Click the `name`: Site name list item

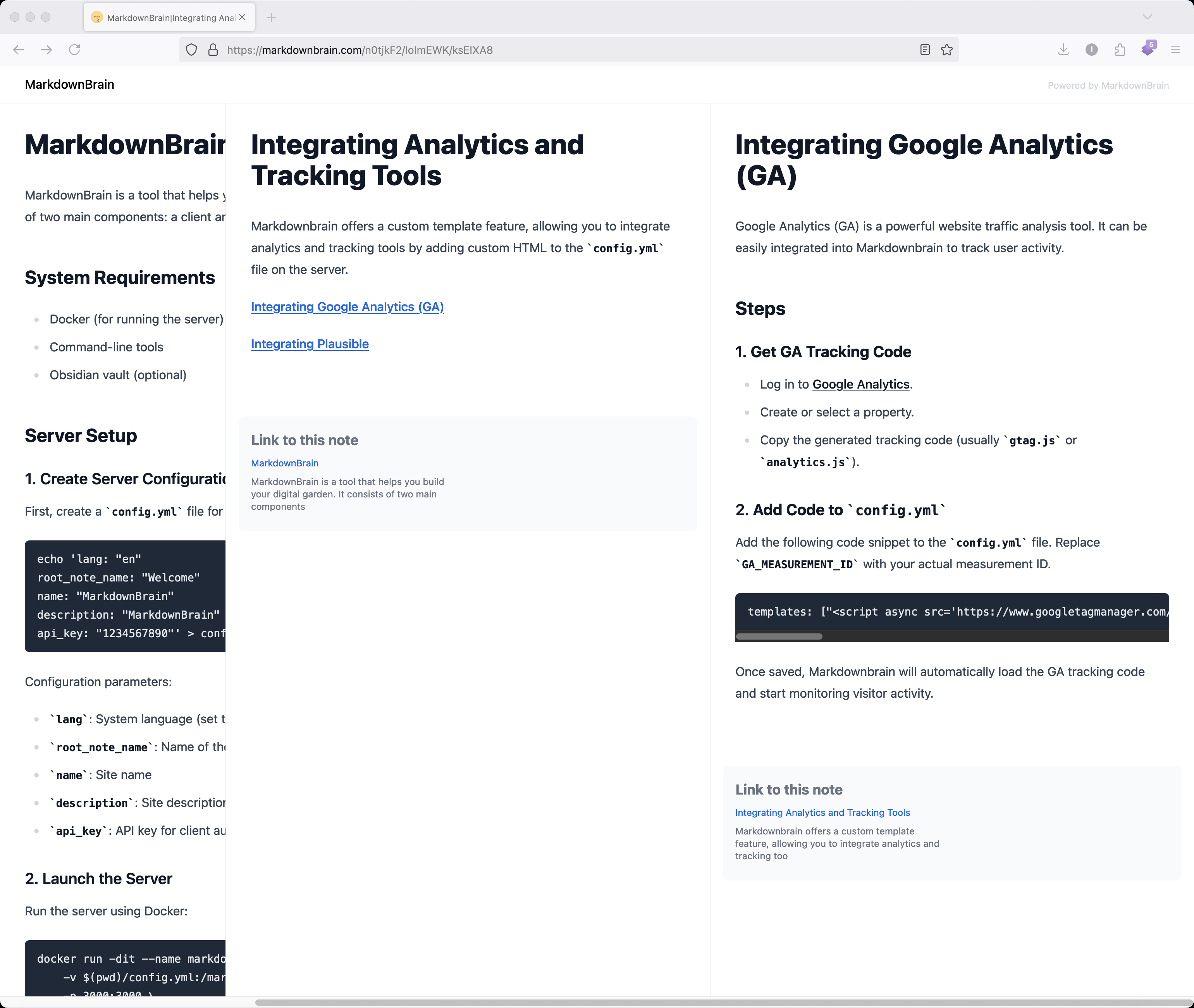[x=101, y=775]
